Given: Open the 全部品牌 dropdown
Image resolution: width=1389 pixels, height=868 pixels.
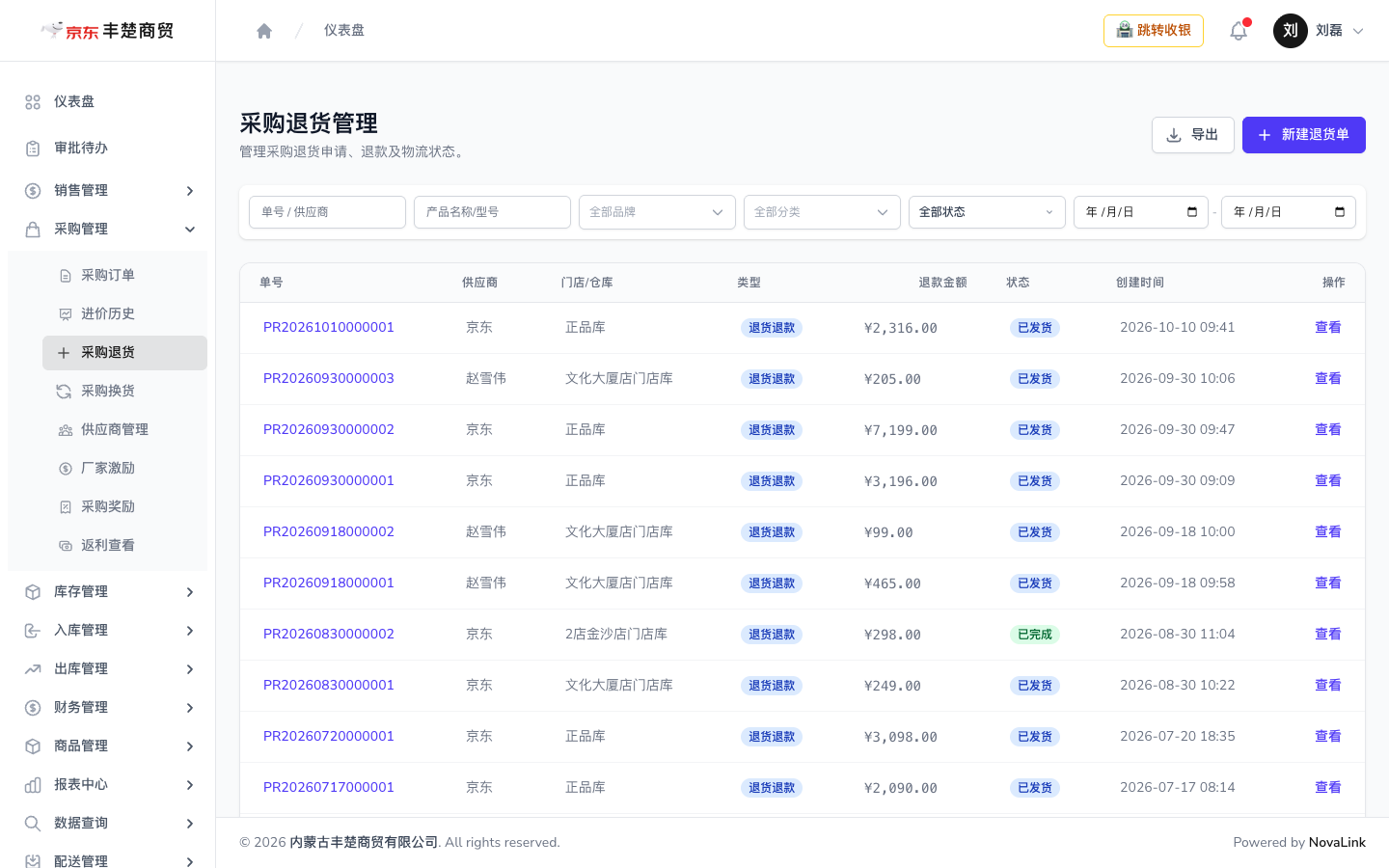Looking at the screenshot, I should 657,212.
